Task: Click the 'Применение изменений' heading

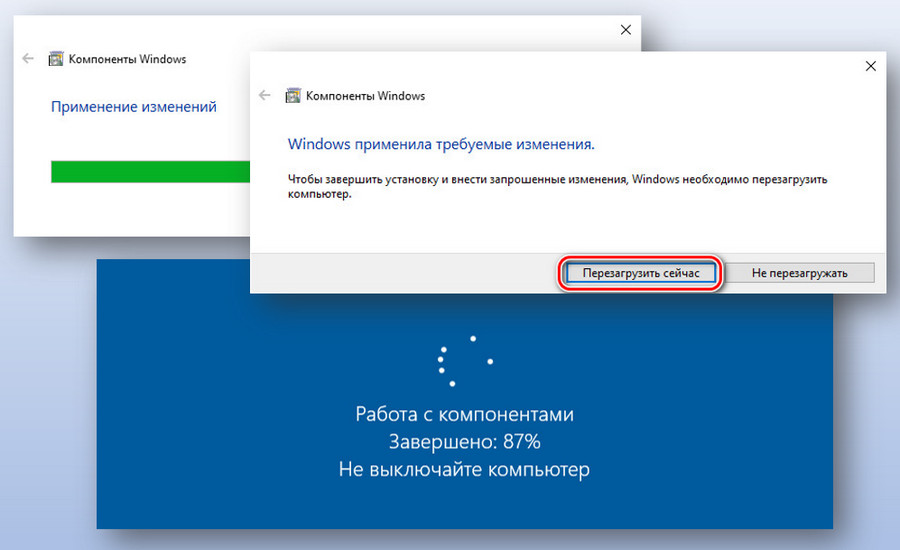Action: coord(134,106)
